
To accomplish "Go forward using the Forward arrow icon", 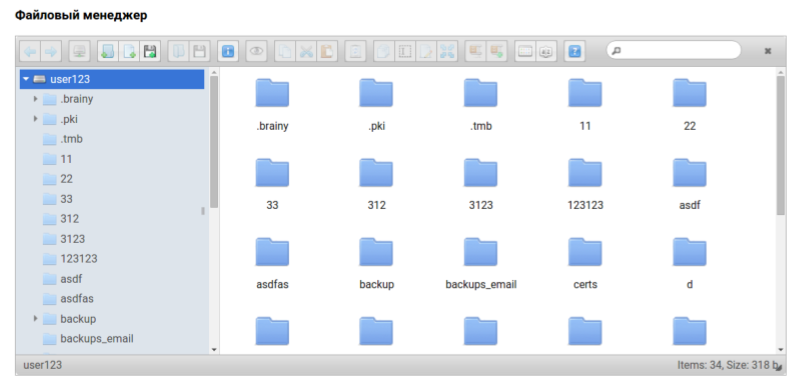I will 50,51.
